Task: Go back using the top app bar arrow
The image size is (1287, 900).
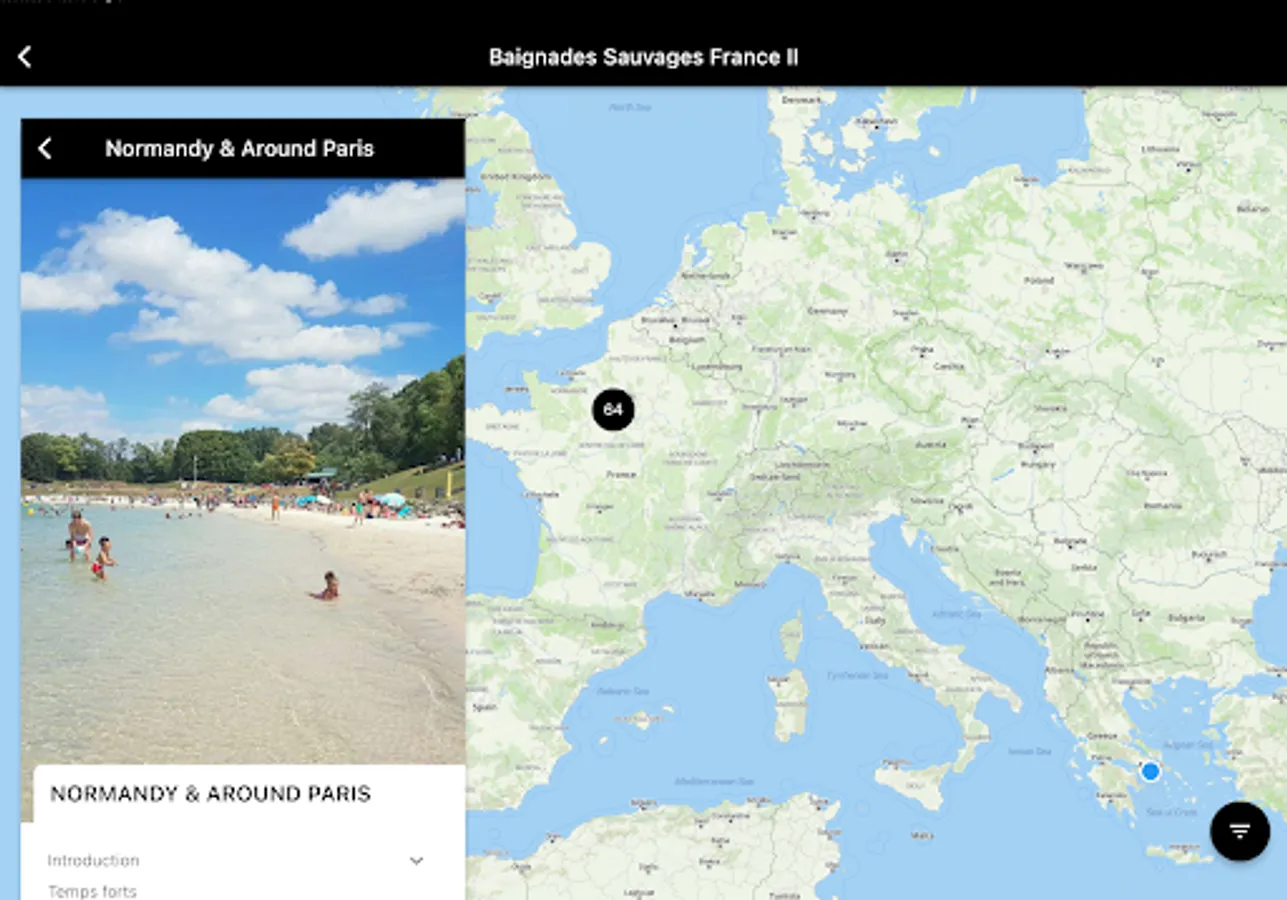Action: (25, 57)
